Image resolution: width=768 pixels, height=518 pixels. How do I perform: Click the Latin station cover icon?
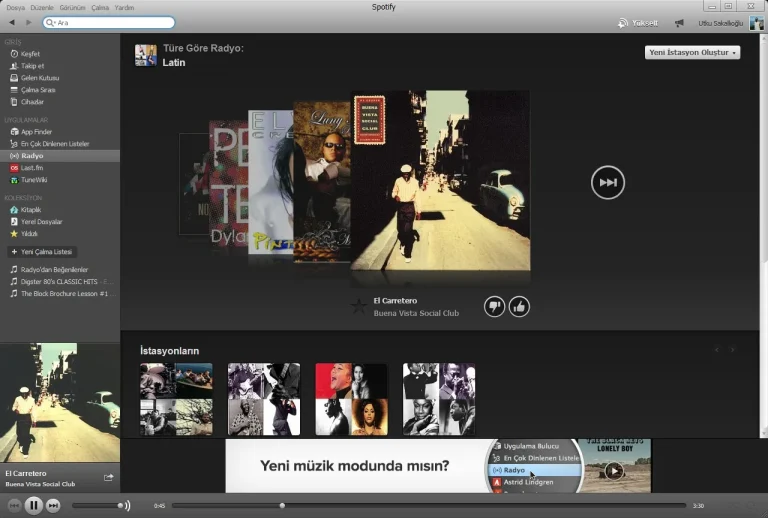point(146,55)
